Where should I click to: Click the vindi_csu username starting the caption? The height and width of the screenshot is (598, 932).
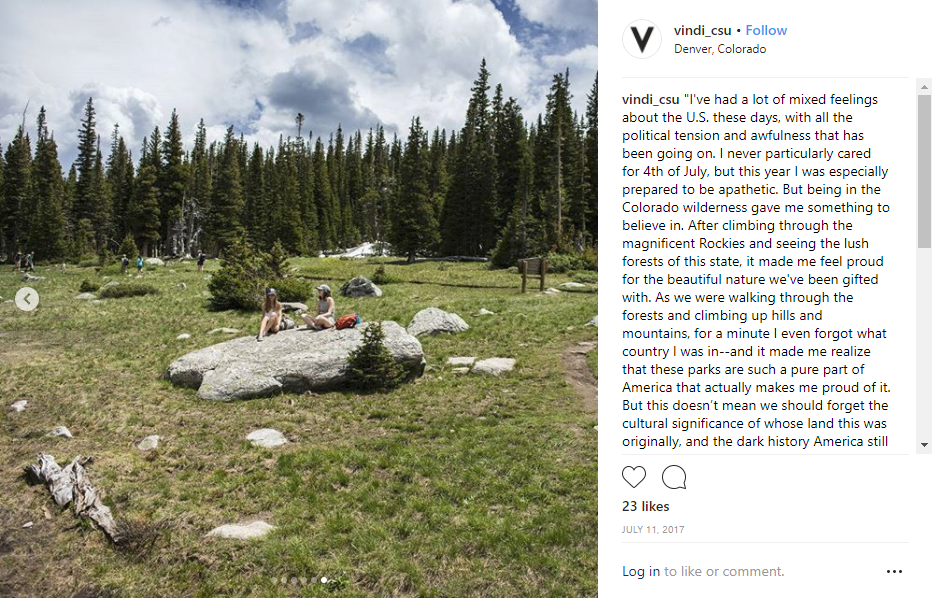(x=651, y=99)
